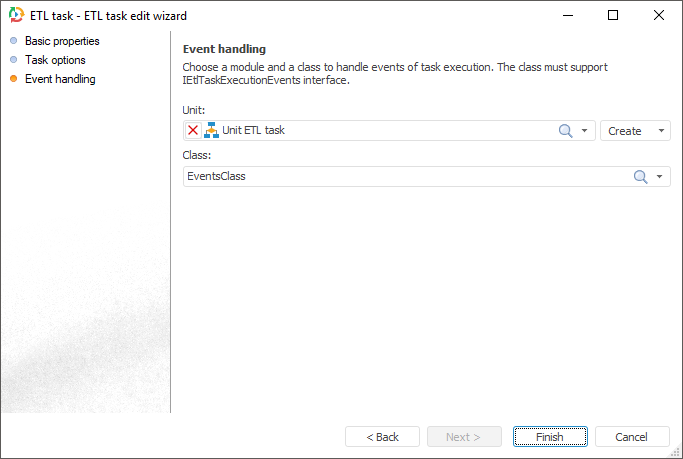Viewport: 683px width, 459px height.
Task: Click the Create unit button
Action: (x=625, y=131)
